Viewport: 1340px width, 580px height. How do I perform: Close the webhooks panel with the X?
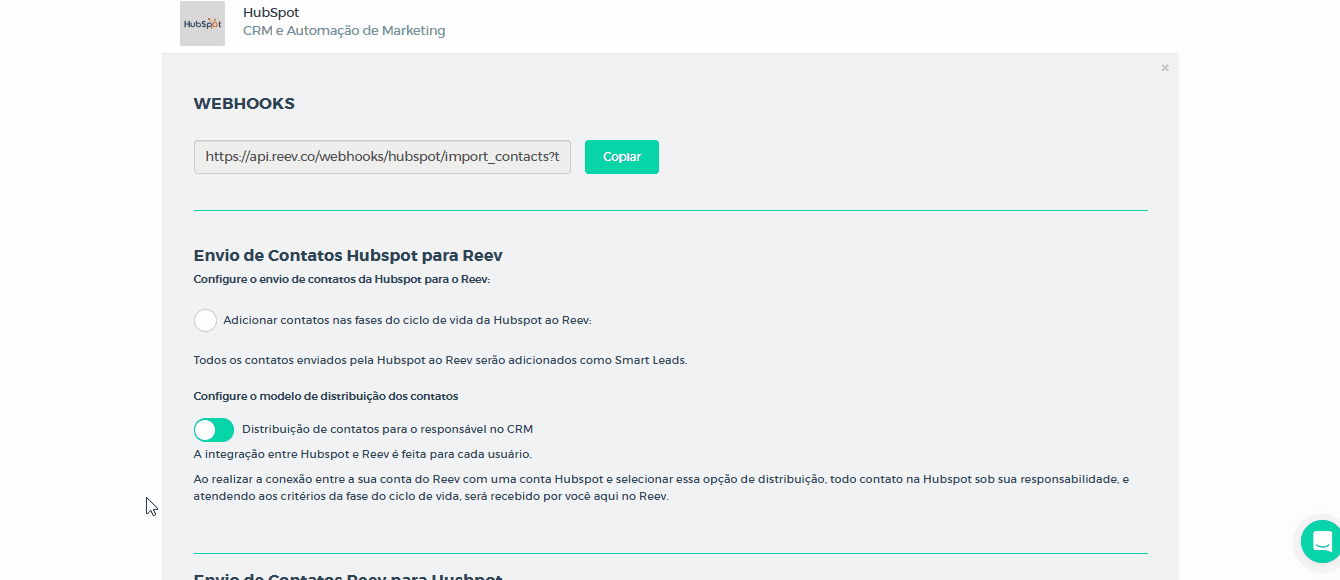click(x=1165, y=68)
